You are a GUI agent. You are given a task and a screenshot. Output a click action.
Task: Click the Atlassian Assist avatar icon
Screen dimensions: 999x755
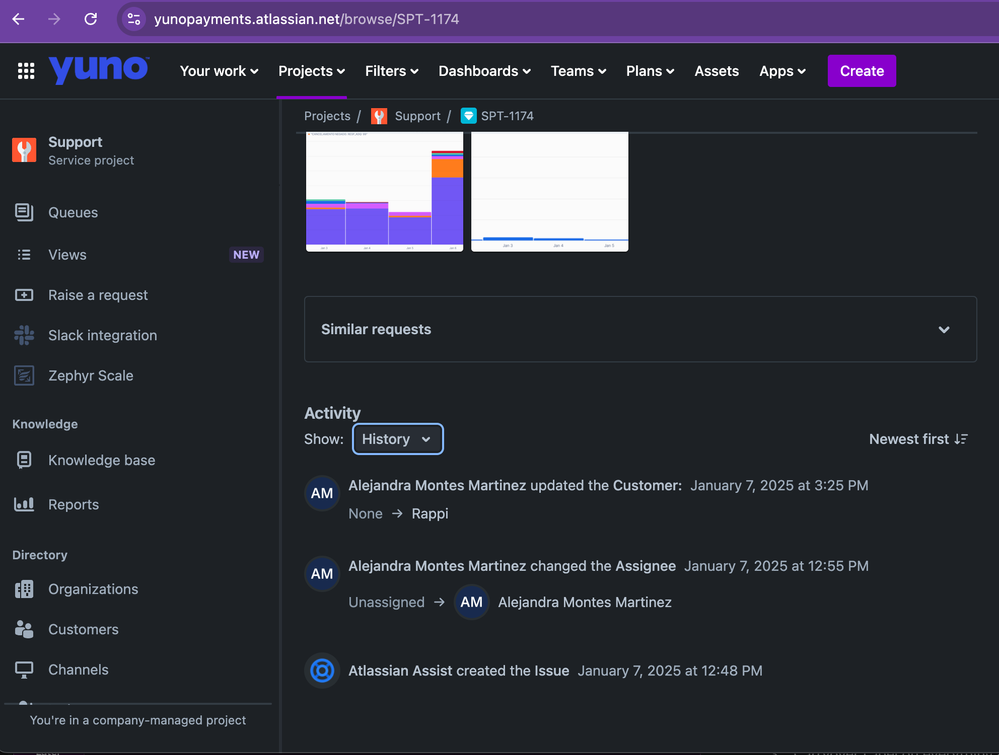click(x=322, y=670)
